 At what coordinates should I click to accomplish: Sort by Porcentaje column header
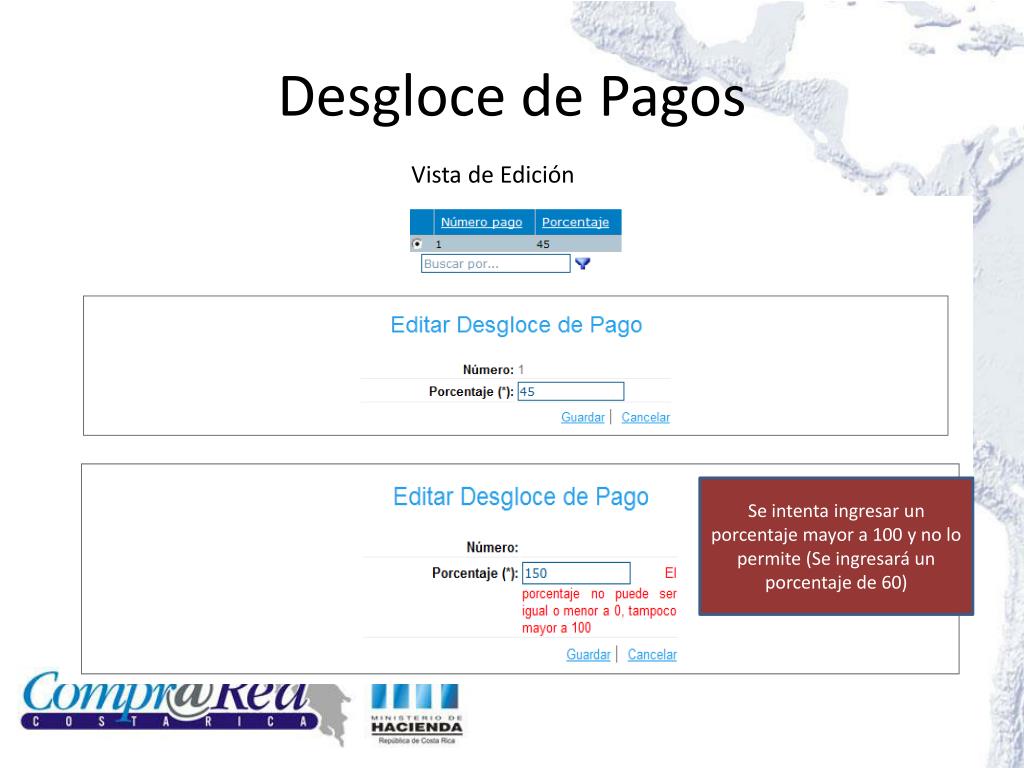(575, 222)
